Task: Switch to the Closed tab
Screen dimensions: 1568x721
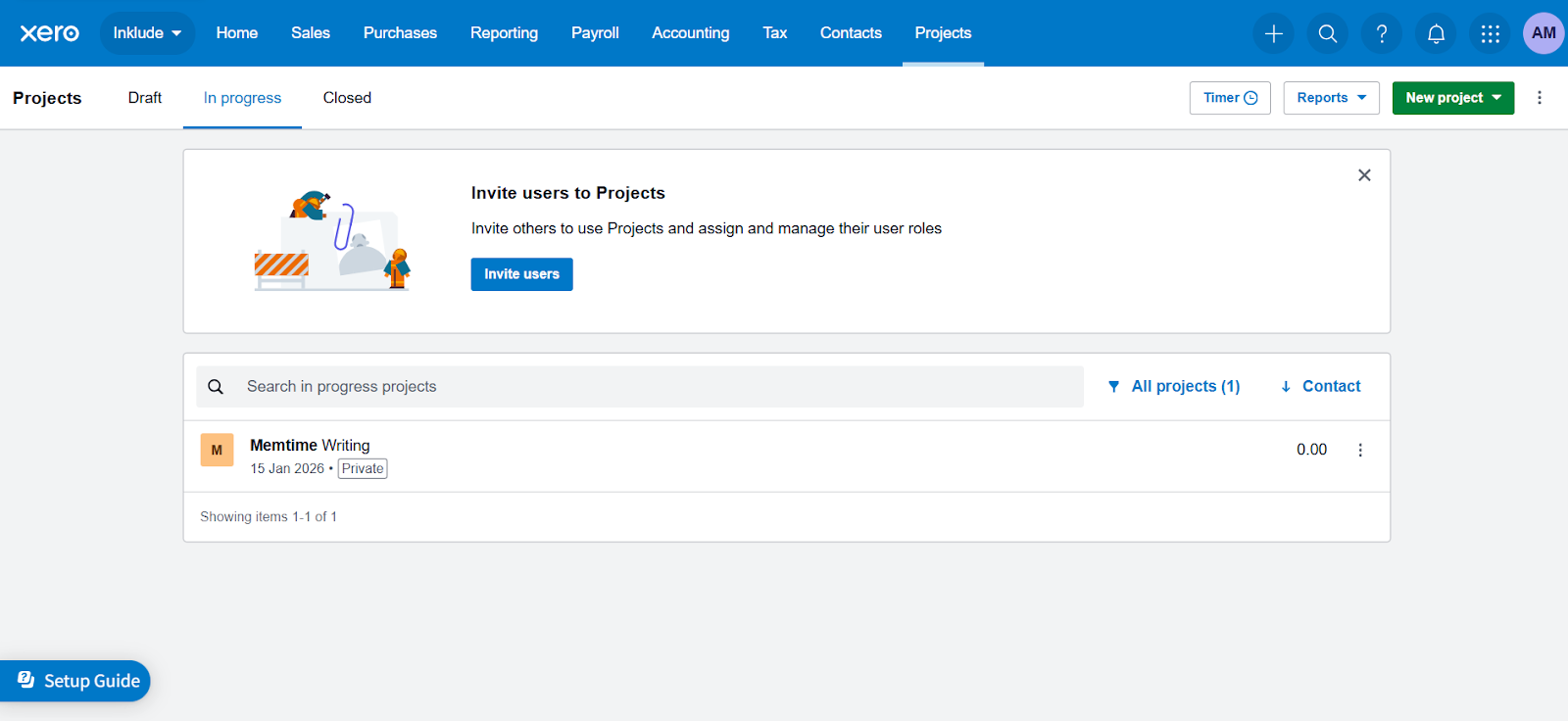Action: (x=347, y=98)
